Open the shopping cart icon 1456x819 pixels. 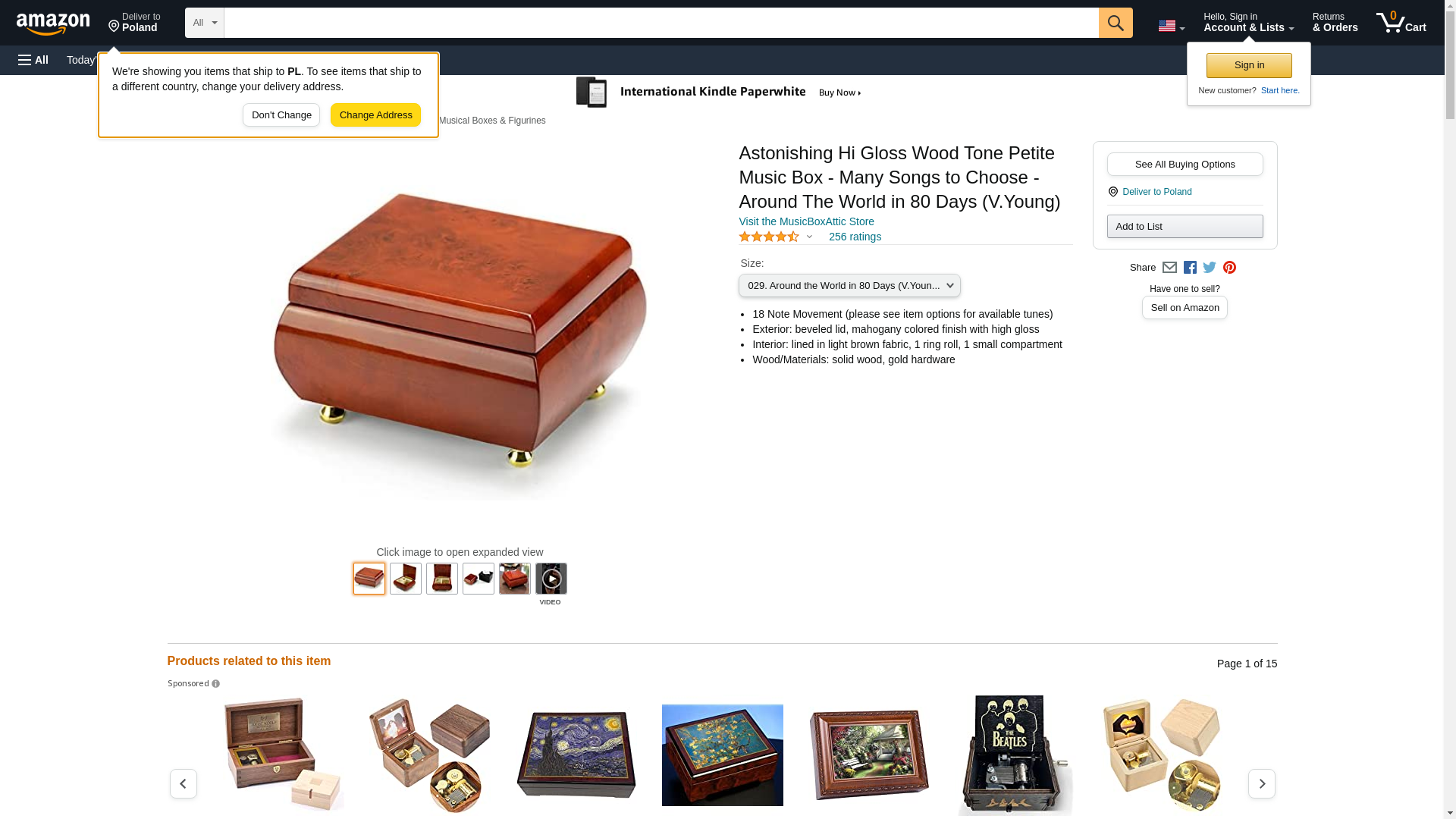[x=1401, y=22]
